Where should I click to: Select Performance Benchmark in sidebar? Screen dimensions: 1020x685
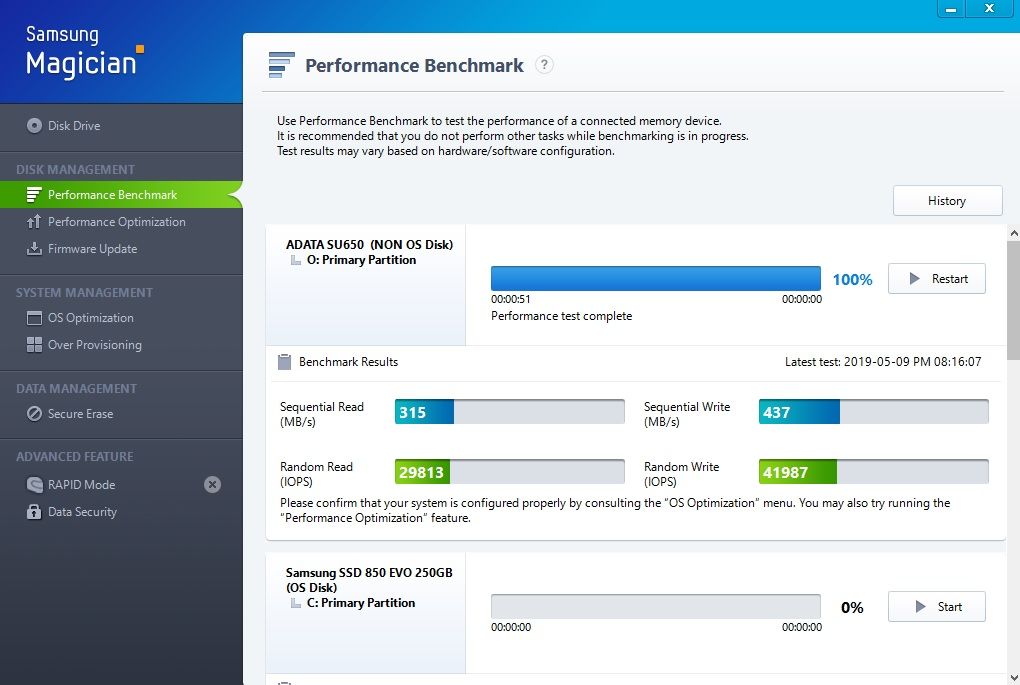pyautogui.click(x=121, y=195)
